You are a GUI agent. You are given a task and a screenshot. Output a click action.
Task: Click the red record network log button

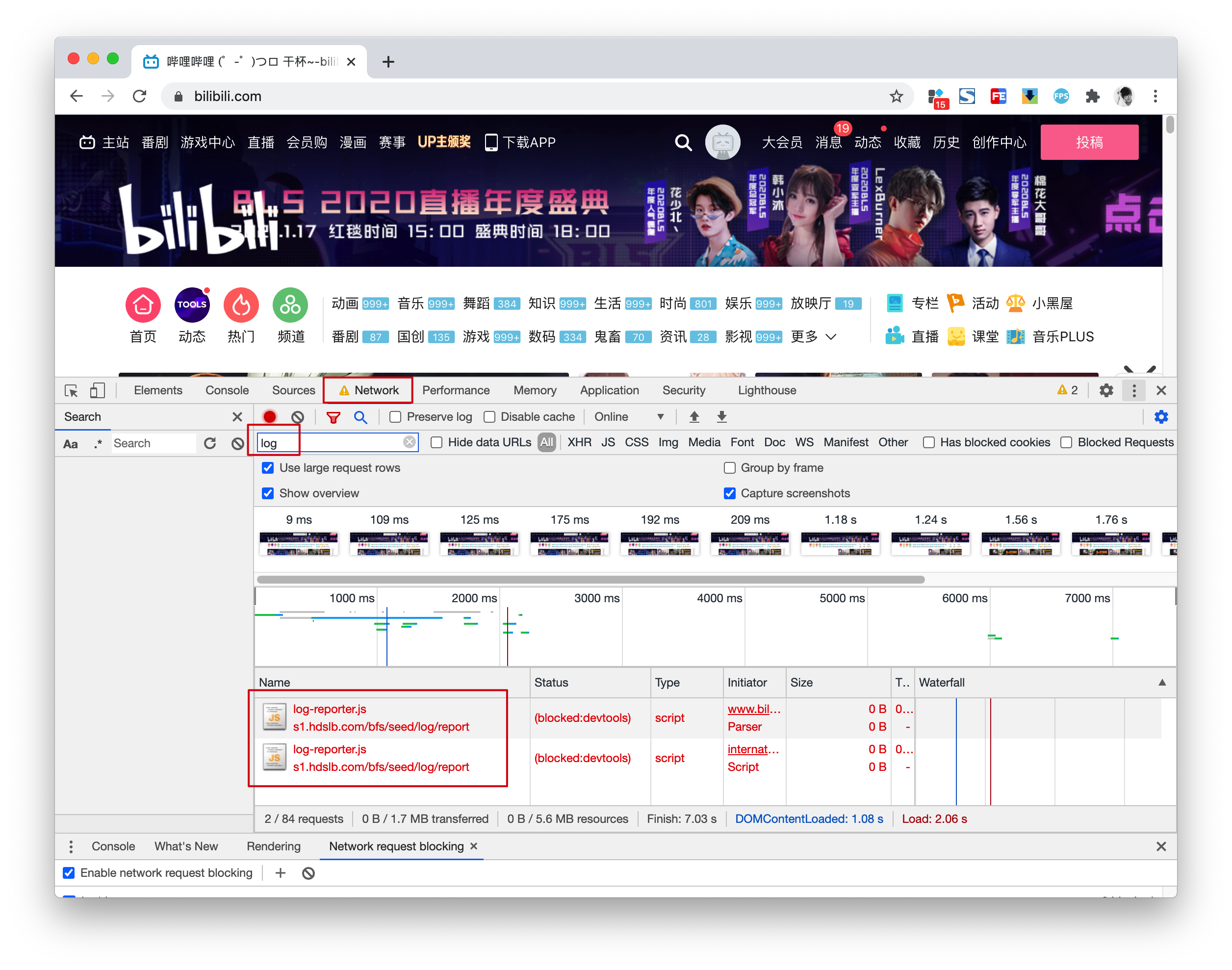point(269,417)
